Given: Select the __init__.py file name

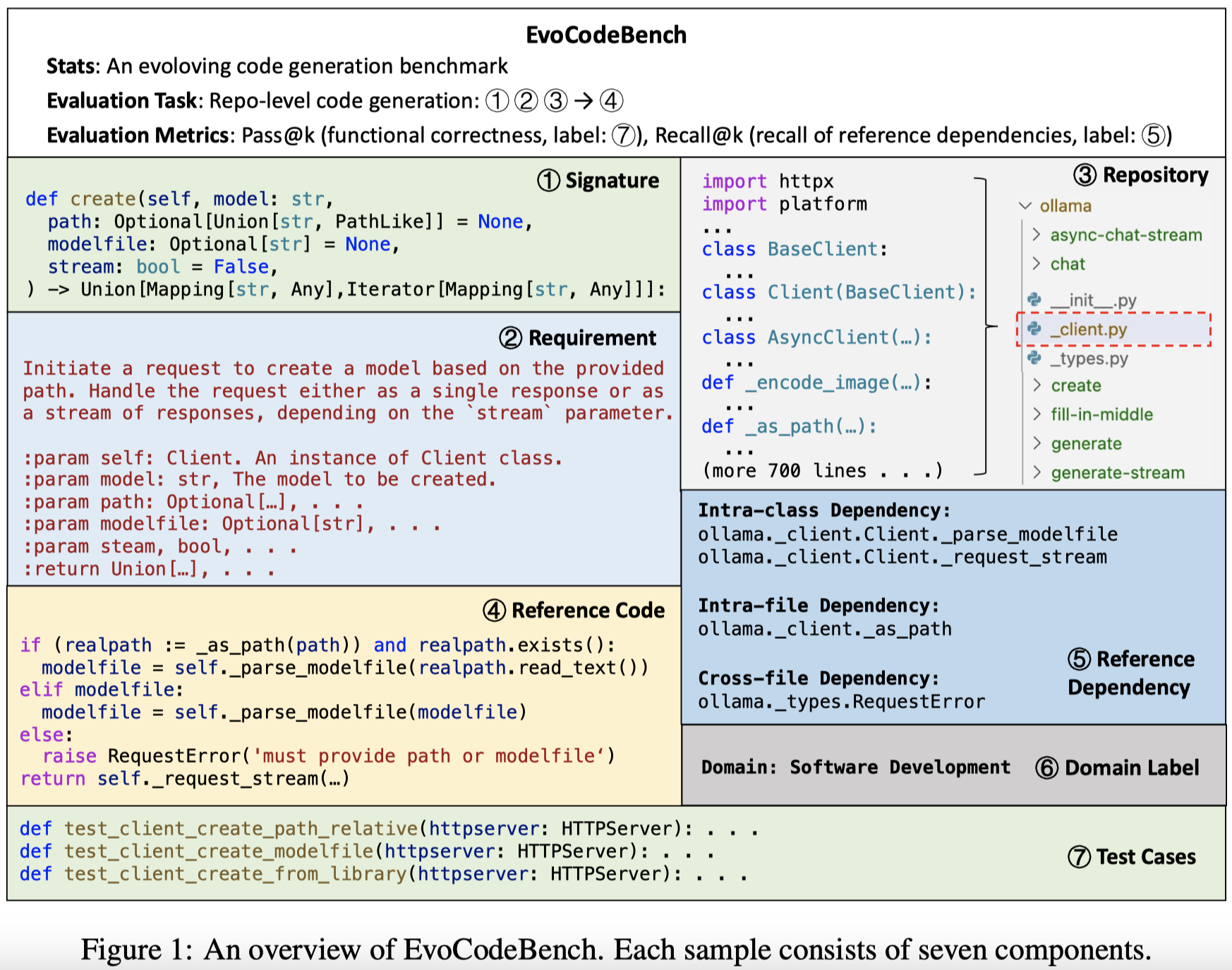Looking at the screenshot, I should click(x=1093, y=301).
